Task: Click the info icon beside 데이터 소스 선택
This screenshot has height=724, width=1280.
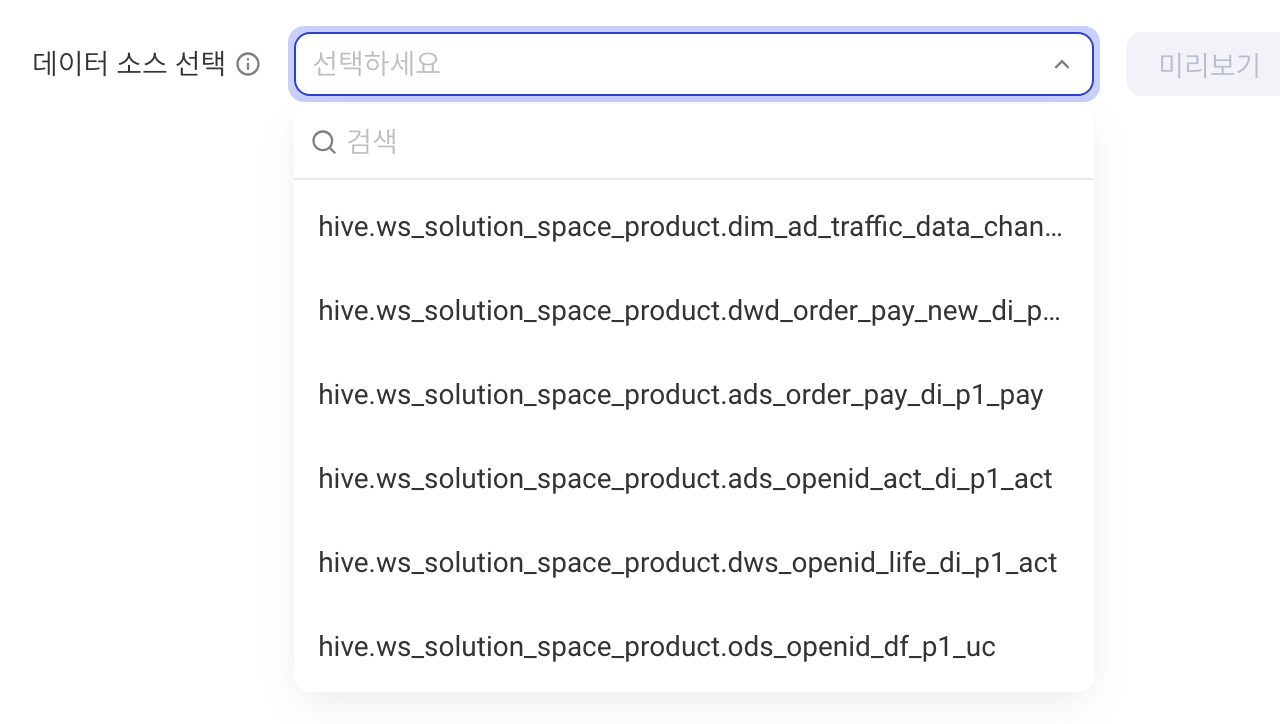Action: click(248, 65)
